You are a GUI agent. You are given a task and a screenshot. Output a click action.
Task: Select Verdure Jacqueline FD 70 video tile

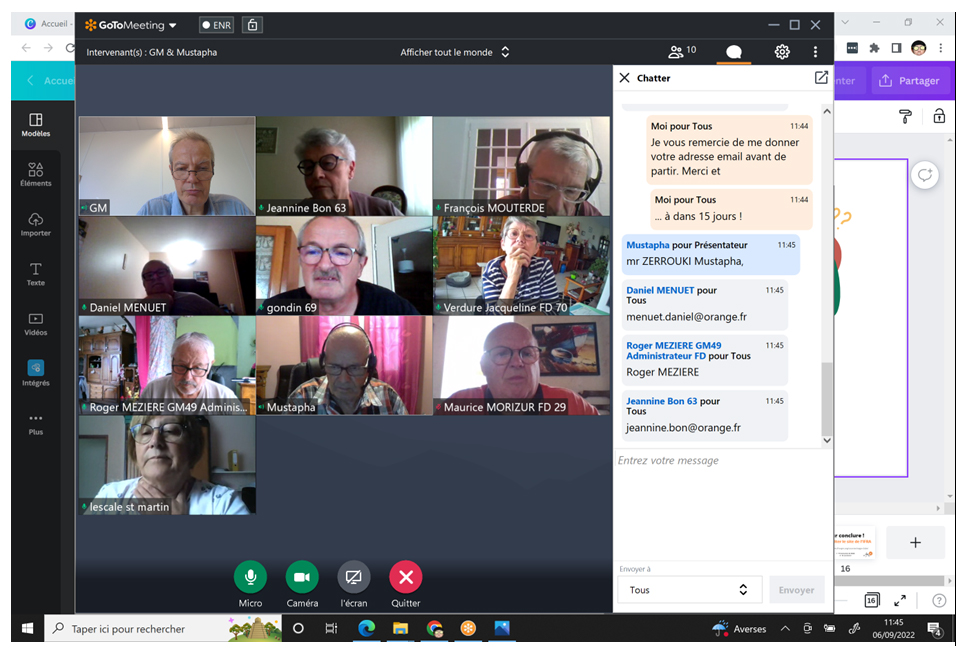click(522, 266)
